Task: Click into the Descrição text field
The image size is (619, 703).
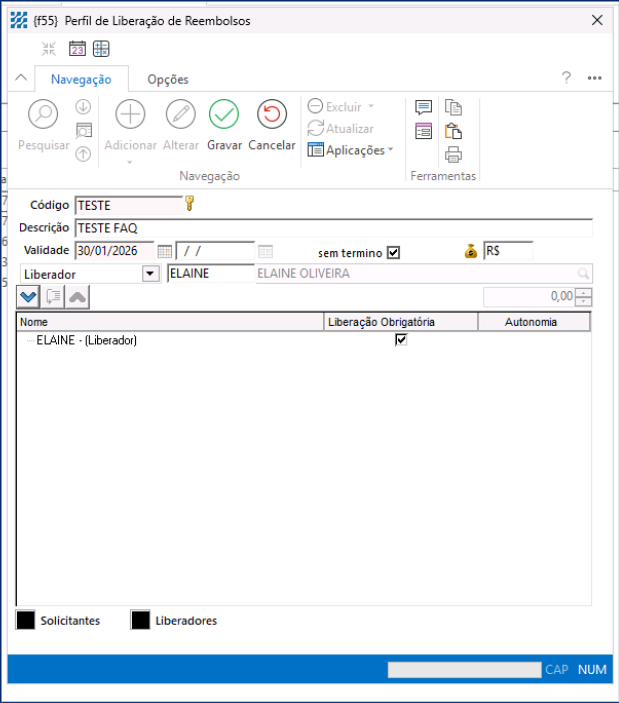Action: tap(333, 228)
